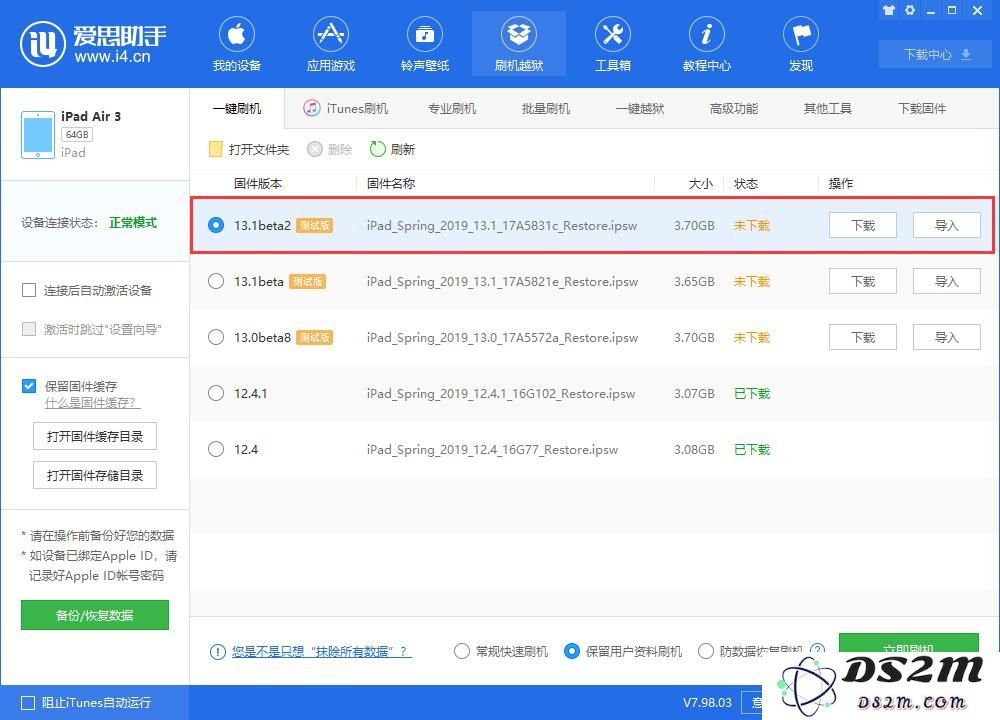The width and height of the screenshot is (1000, 720).
Task: Click the info icon beside erase data link
Action: pos(217,651)
